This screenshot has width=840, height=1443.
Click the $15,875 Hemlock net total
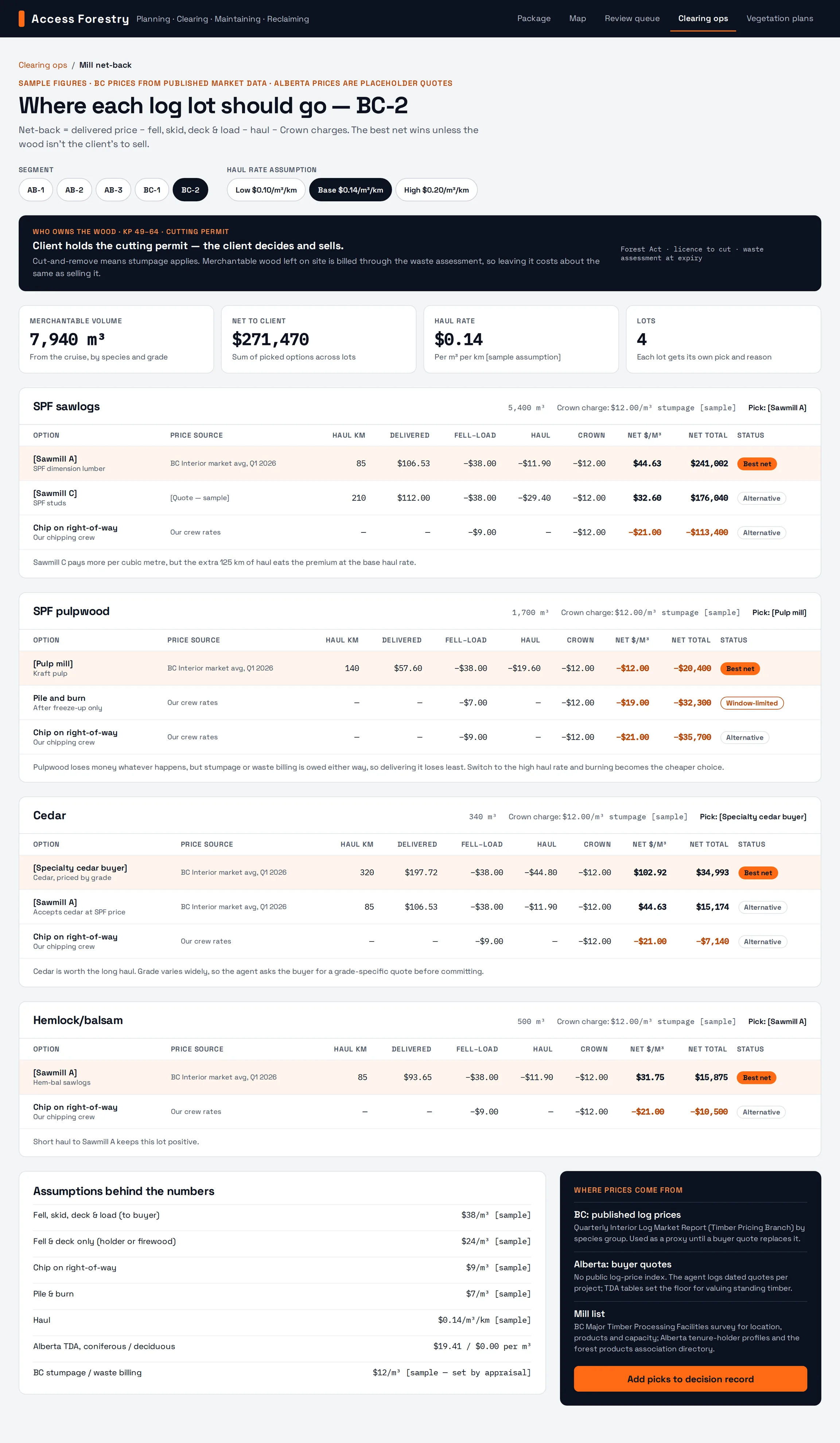pos(711,1077)
